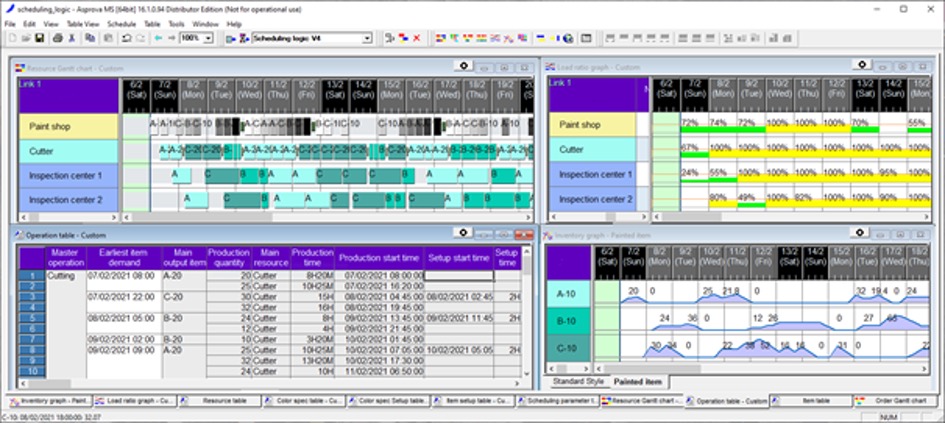Click the Cut scissors icon
Image resolution: width=945 pixels, height=424 pixels.
coord(73,38)
